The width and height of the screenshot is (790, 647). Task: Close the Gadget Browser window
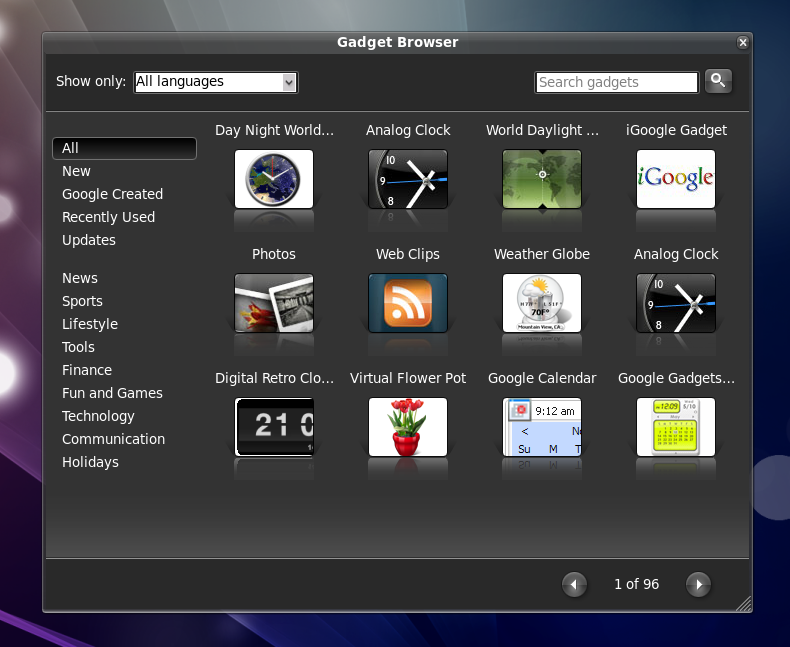[x=743, y=43]
